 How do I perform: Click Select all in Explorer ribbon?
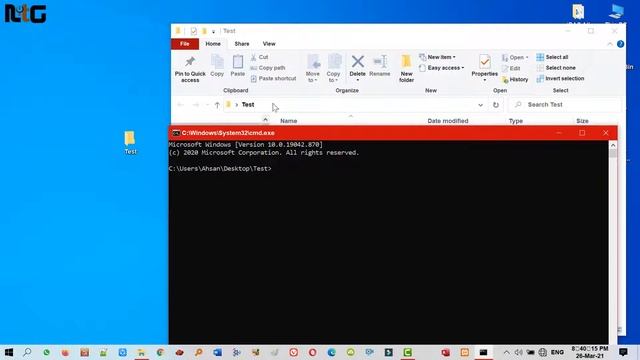552,57
